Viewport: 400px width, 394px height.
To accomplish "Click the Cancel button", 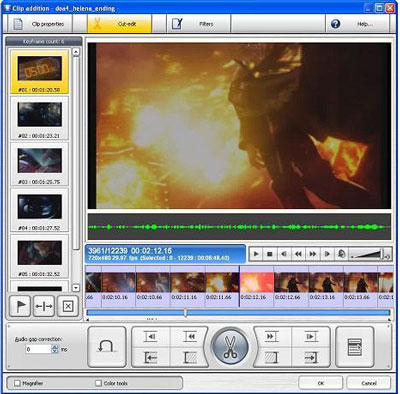I will tap(369, 383).
